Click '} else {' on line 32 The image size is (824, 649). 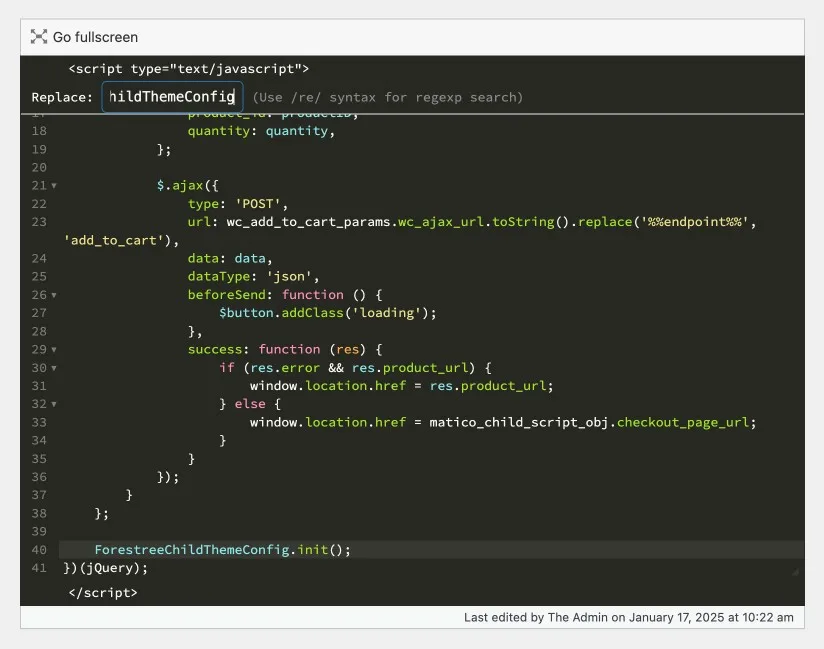pos(250,404)
